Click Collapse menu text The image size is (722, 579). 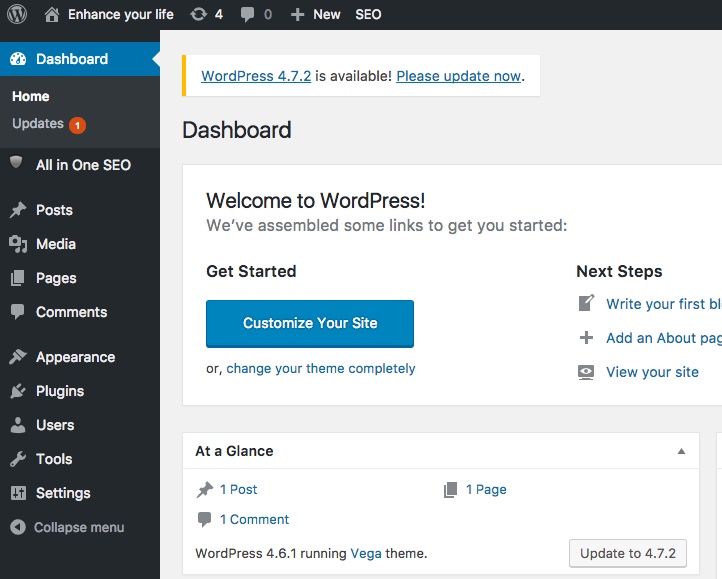coord(79,527)
